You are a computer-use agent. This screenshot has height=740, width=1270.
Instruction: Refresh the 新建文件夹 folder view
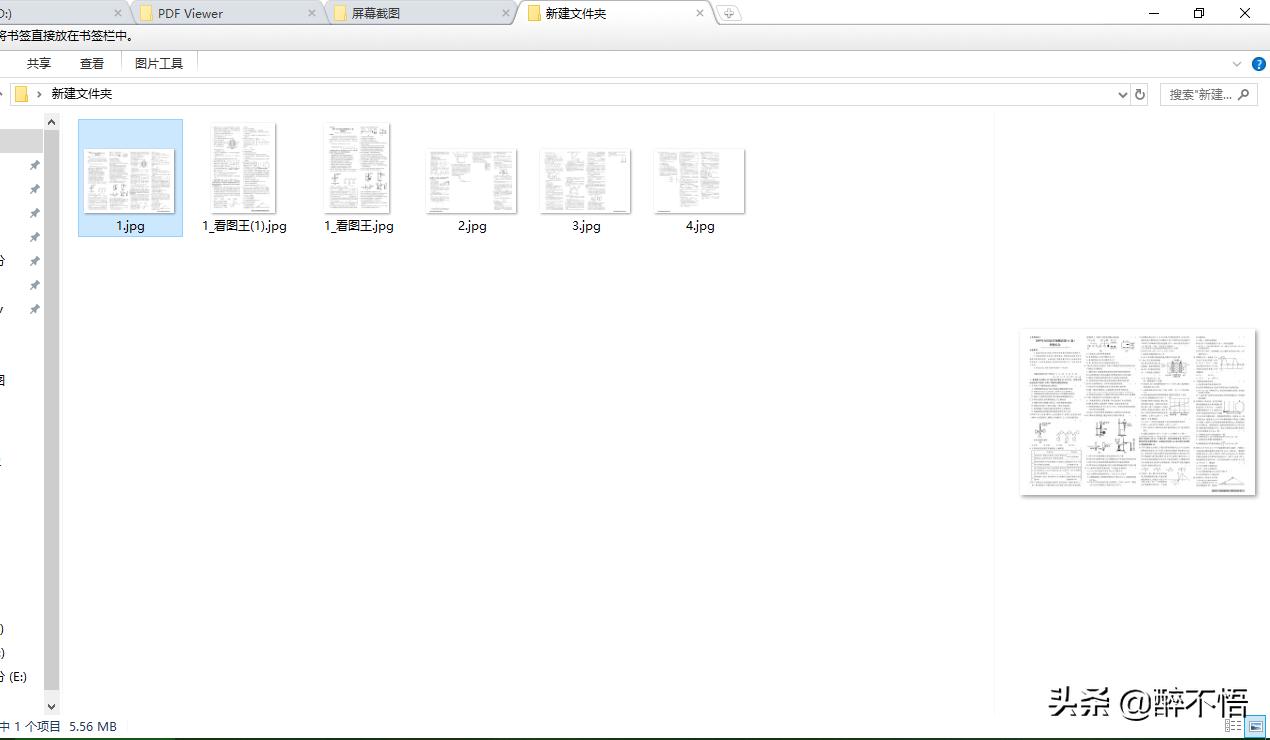point(1140,94)
